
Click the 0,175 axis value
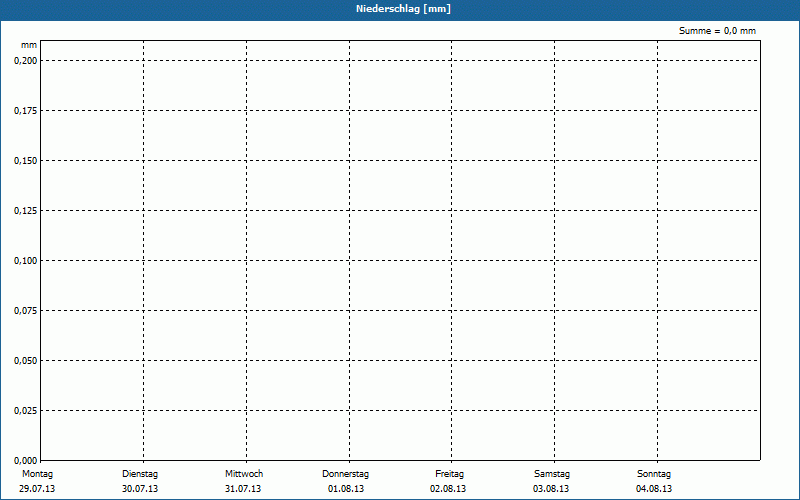click(x=26, y=111)
